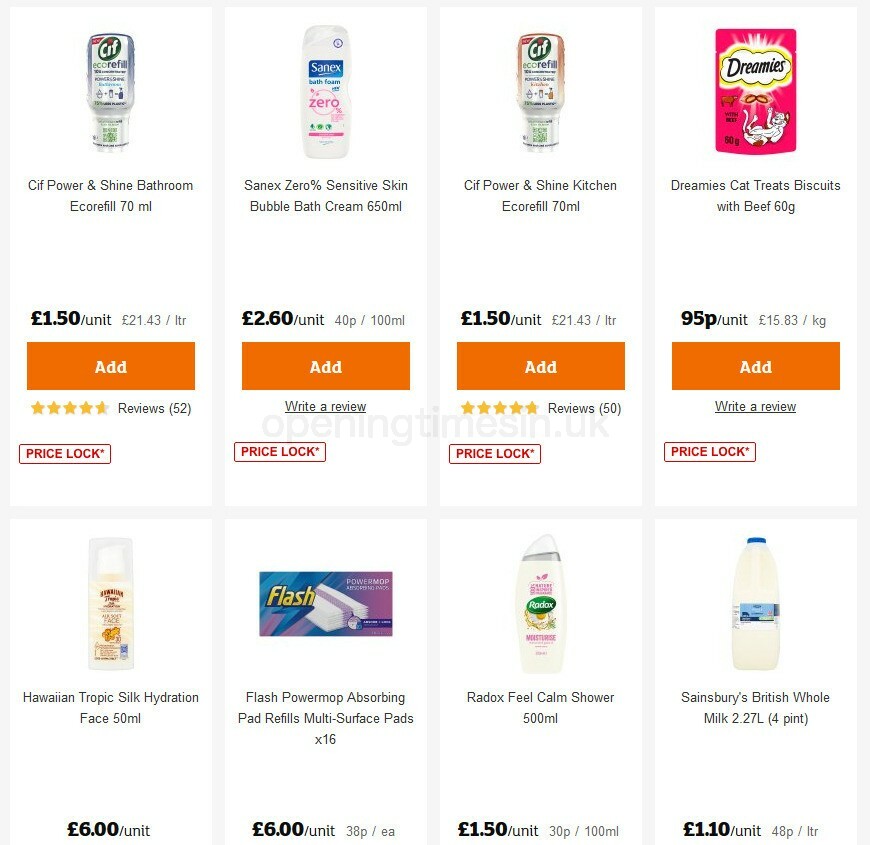Click the Sanex bath foam bottle image

[325, 90]
